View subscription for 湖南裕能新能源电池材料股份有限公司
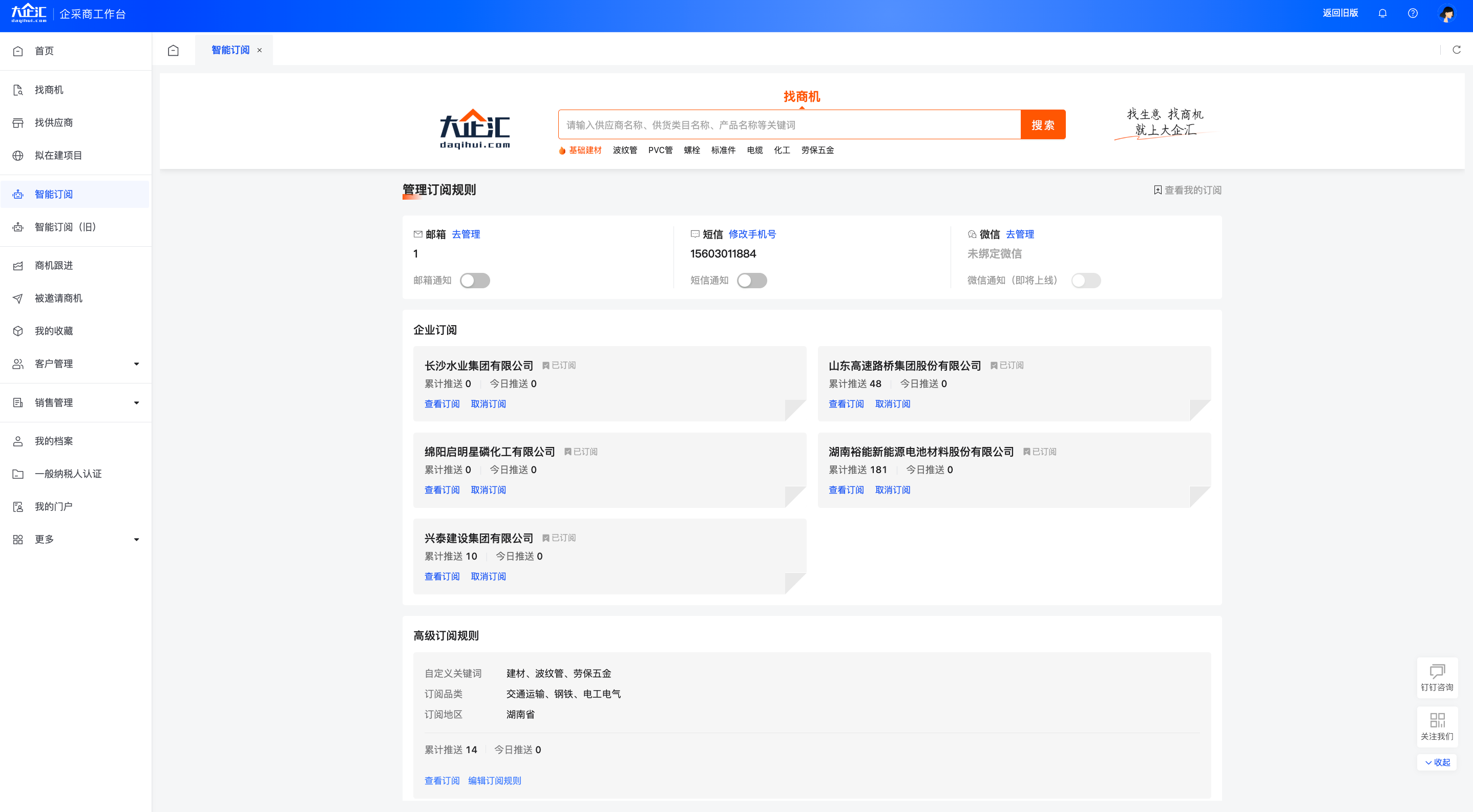The height and width of the screenshot is (812, 1473). (x=846, y=490)
